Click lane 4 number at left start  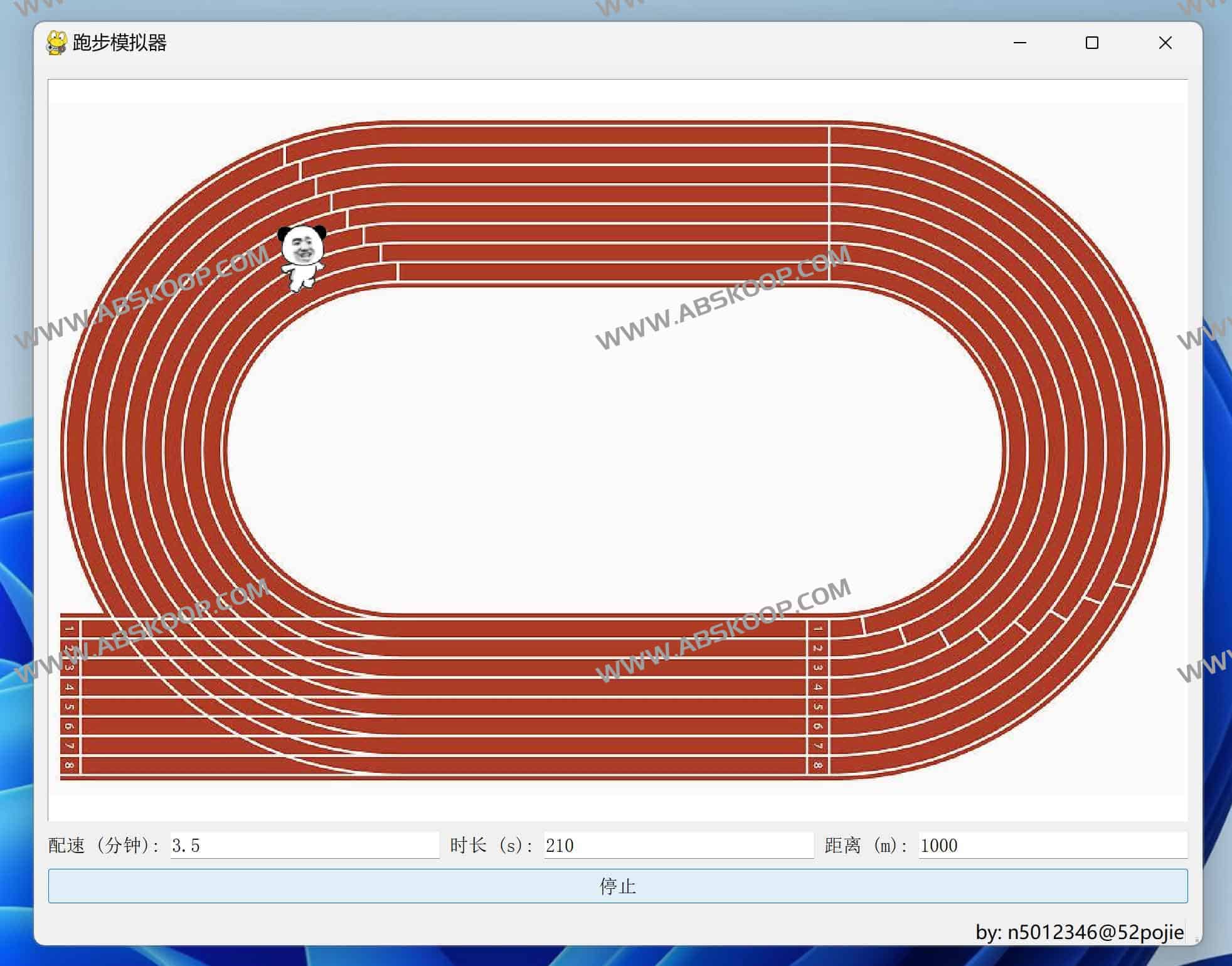(70, 687)
